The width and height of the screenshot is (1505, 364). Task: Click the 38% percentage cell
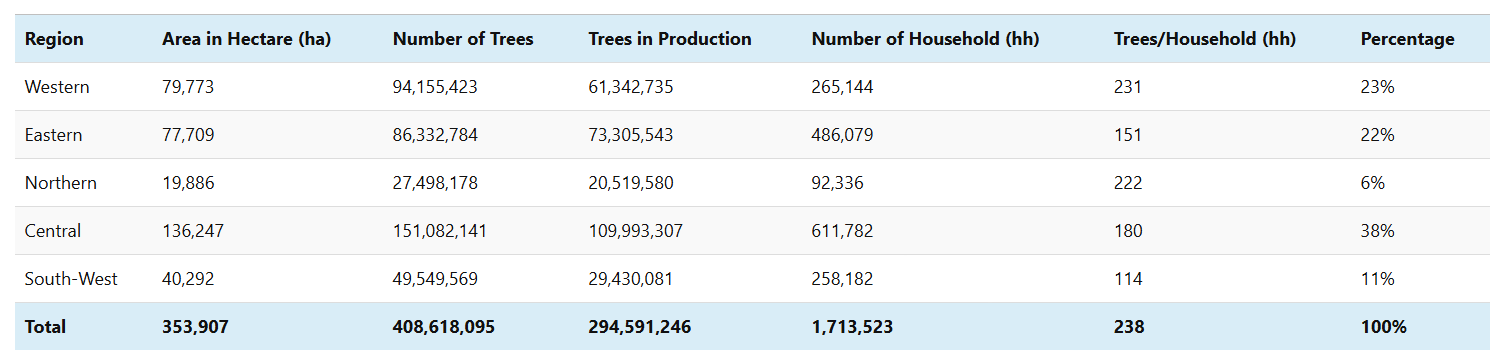(x=1377, y=231)
